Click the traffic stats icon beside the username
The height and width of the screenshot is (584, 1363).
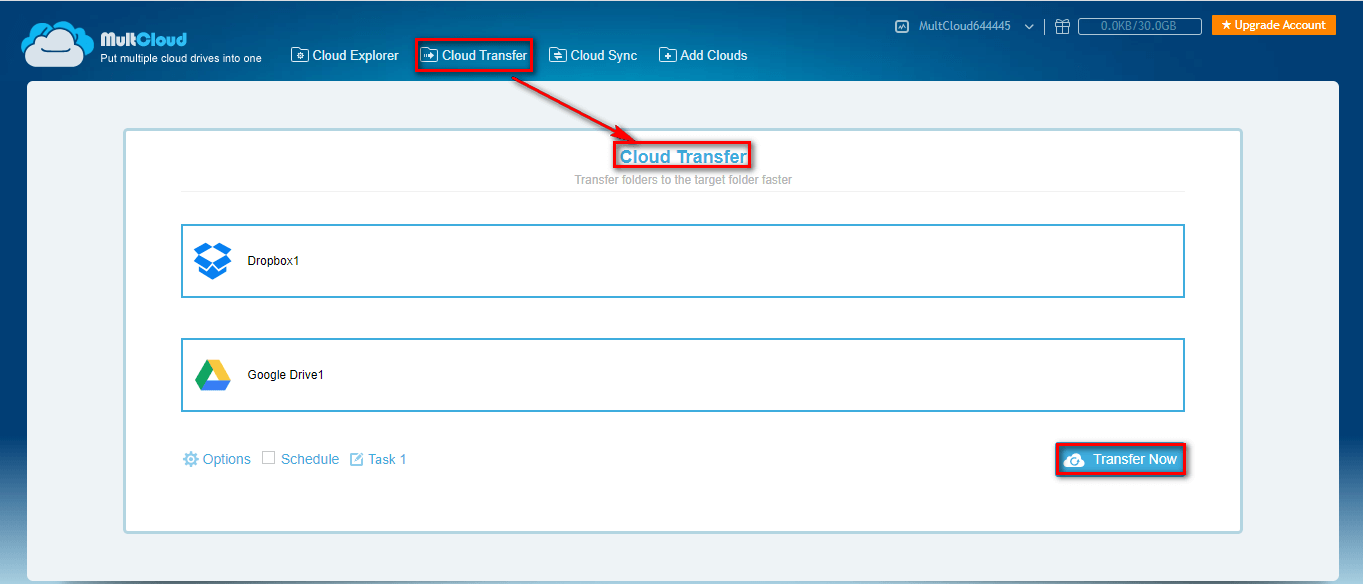[901, 27]
